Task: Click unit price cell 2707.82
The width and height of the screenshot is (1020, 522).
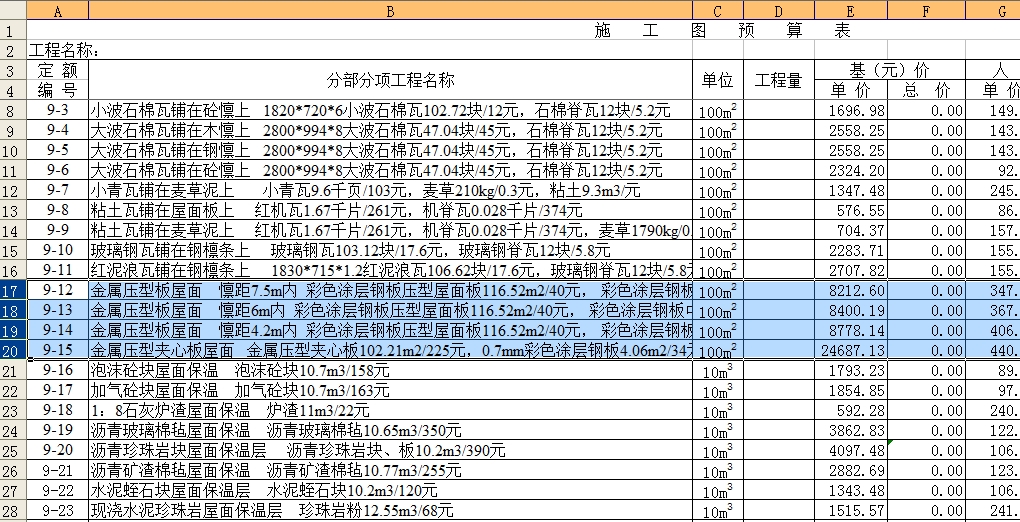Action: click(851, 270)
